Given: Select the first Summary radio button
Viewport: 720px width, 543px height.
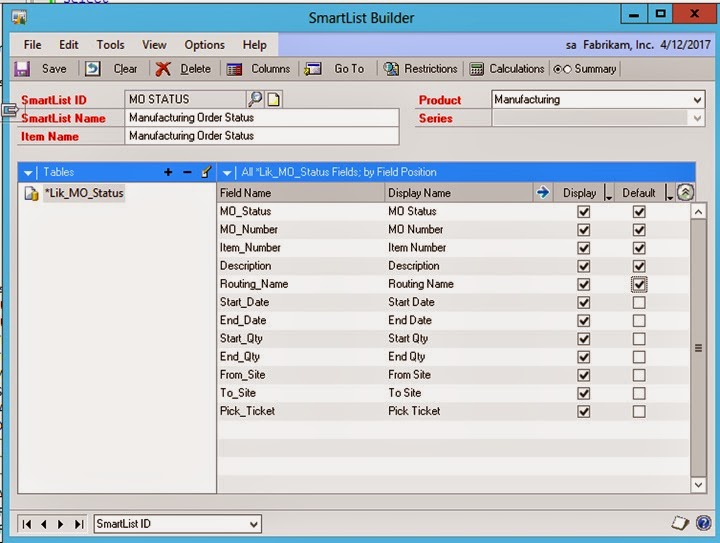Looking at the screenshot, I should pyautogui.click(x=557, y=69).
